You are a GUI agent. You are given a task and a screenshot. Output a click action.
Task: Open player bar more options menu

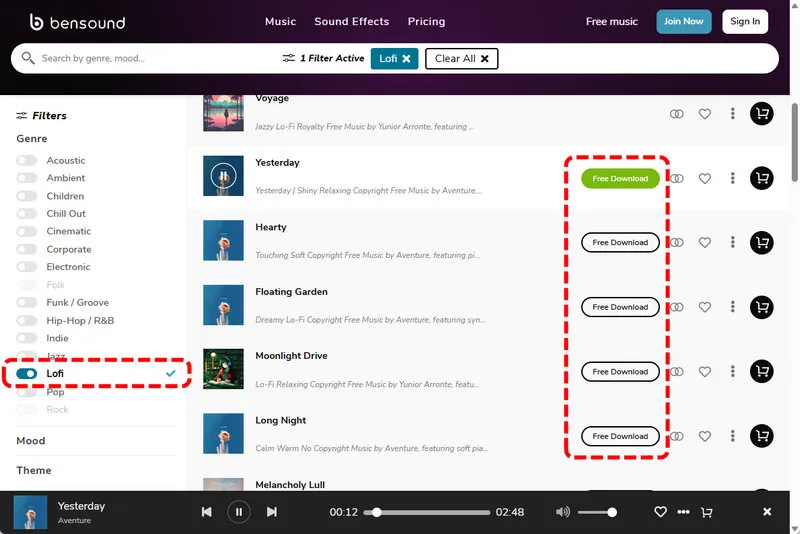point(683,512)
